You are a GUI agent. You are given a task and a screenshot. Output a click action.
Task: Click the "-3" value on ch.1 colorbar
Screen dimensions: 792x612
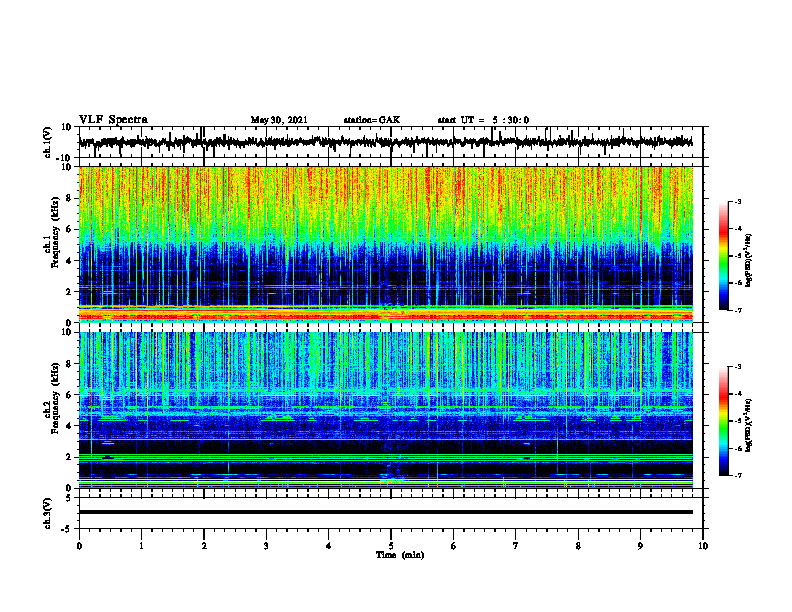click(738, 202)
